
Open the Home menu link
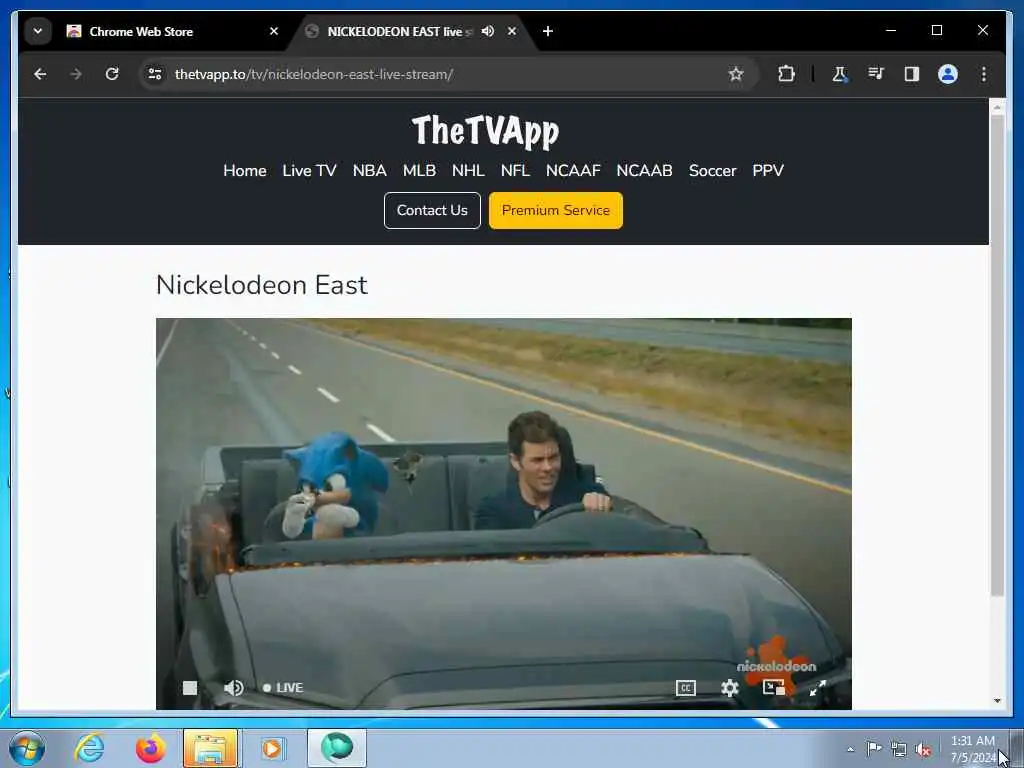245,170
